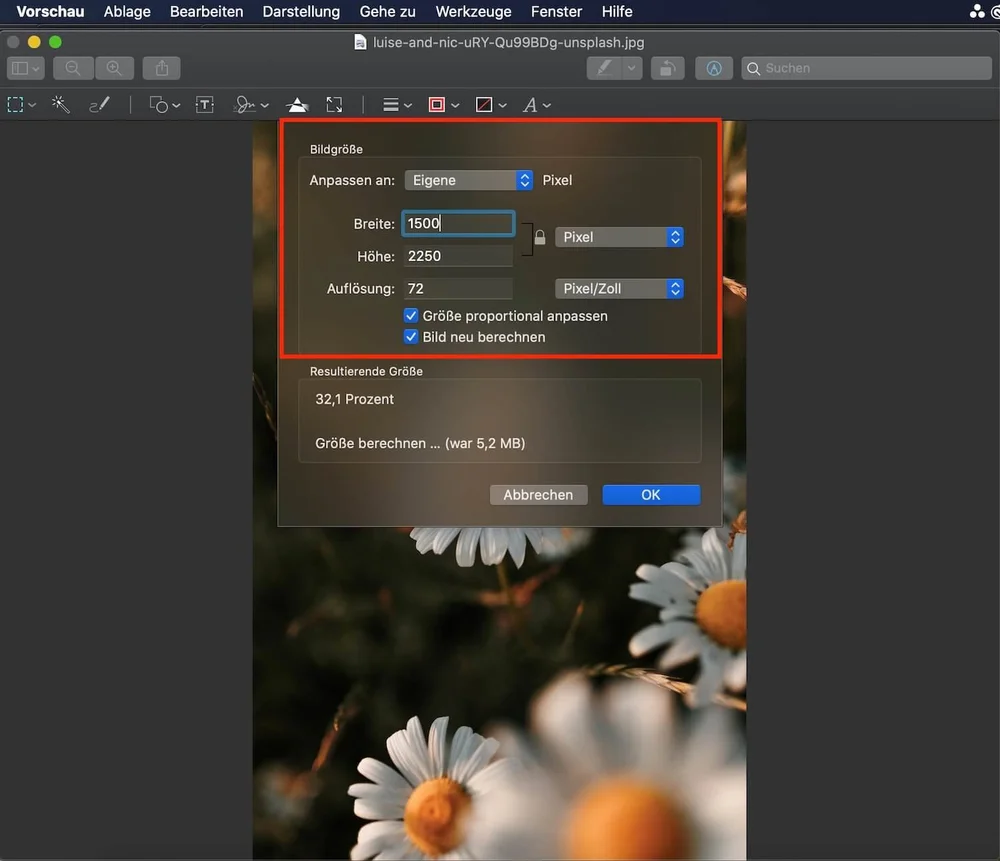Click the zoom out magnifier icon

[73, 68]
